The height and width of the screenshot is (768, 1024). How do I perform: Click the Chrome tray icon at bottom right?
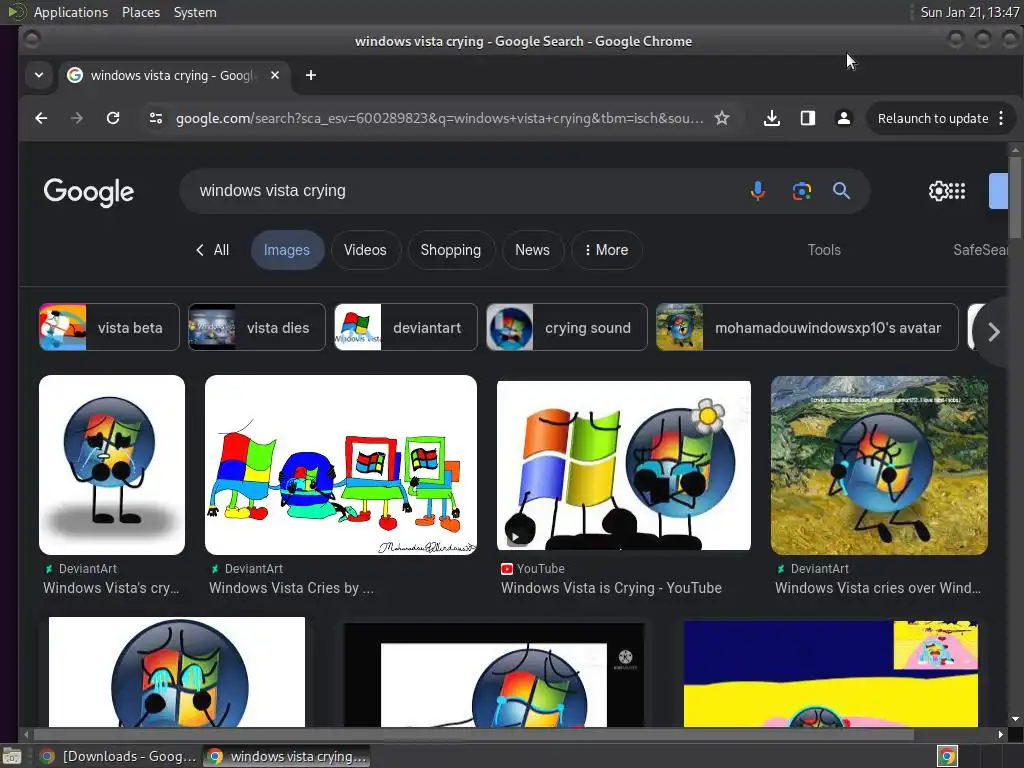pos(947,756)
